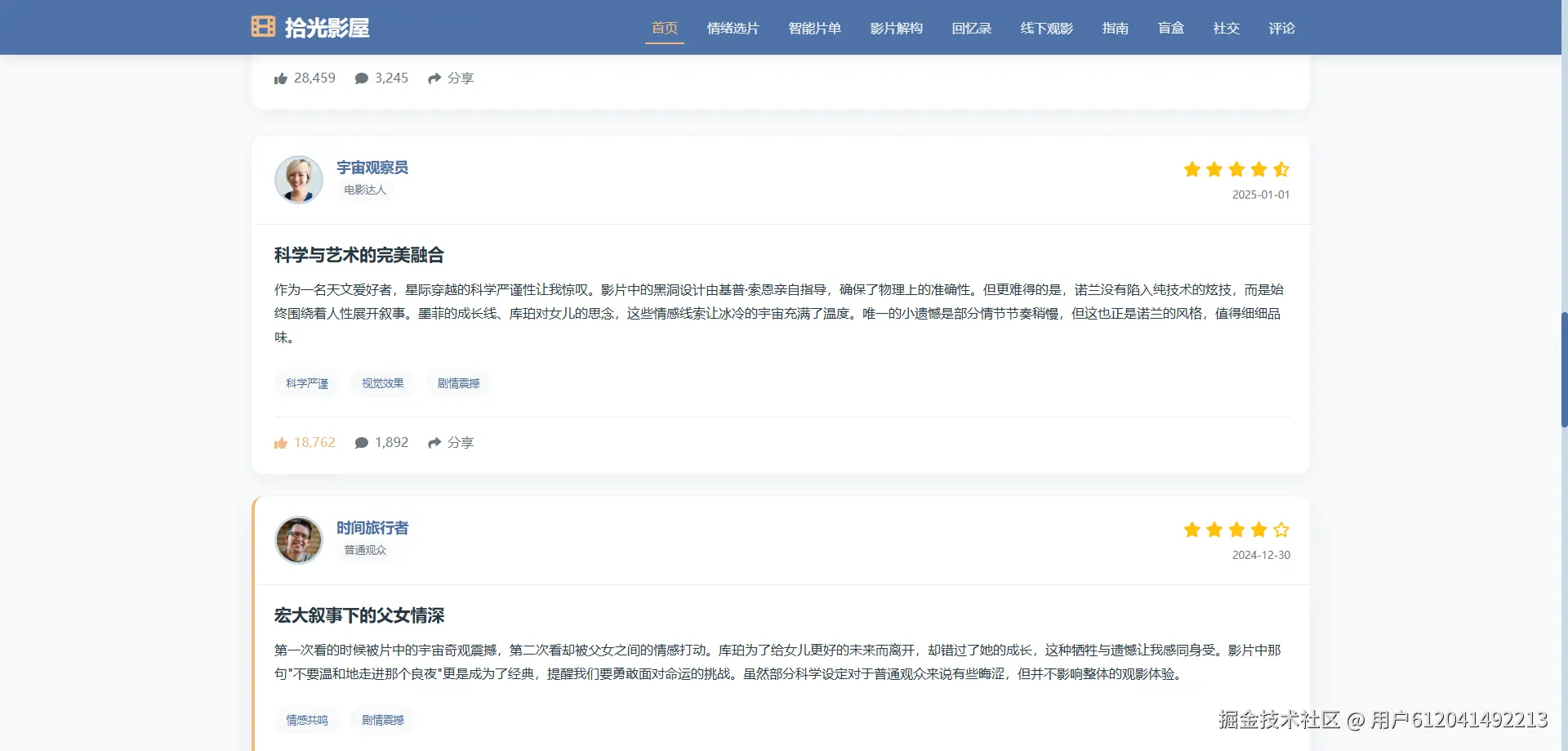Rate by clicking the half star on 宇宙观察员's review
This screenshot has height=751, width=1568.
pos(1281,169)
